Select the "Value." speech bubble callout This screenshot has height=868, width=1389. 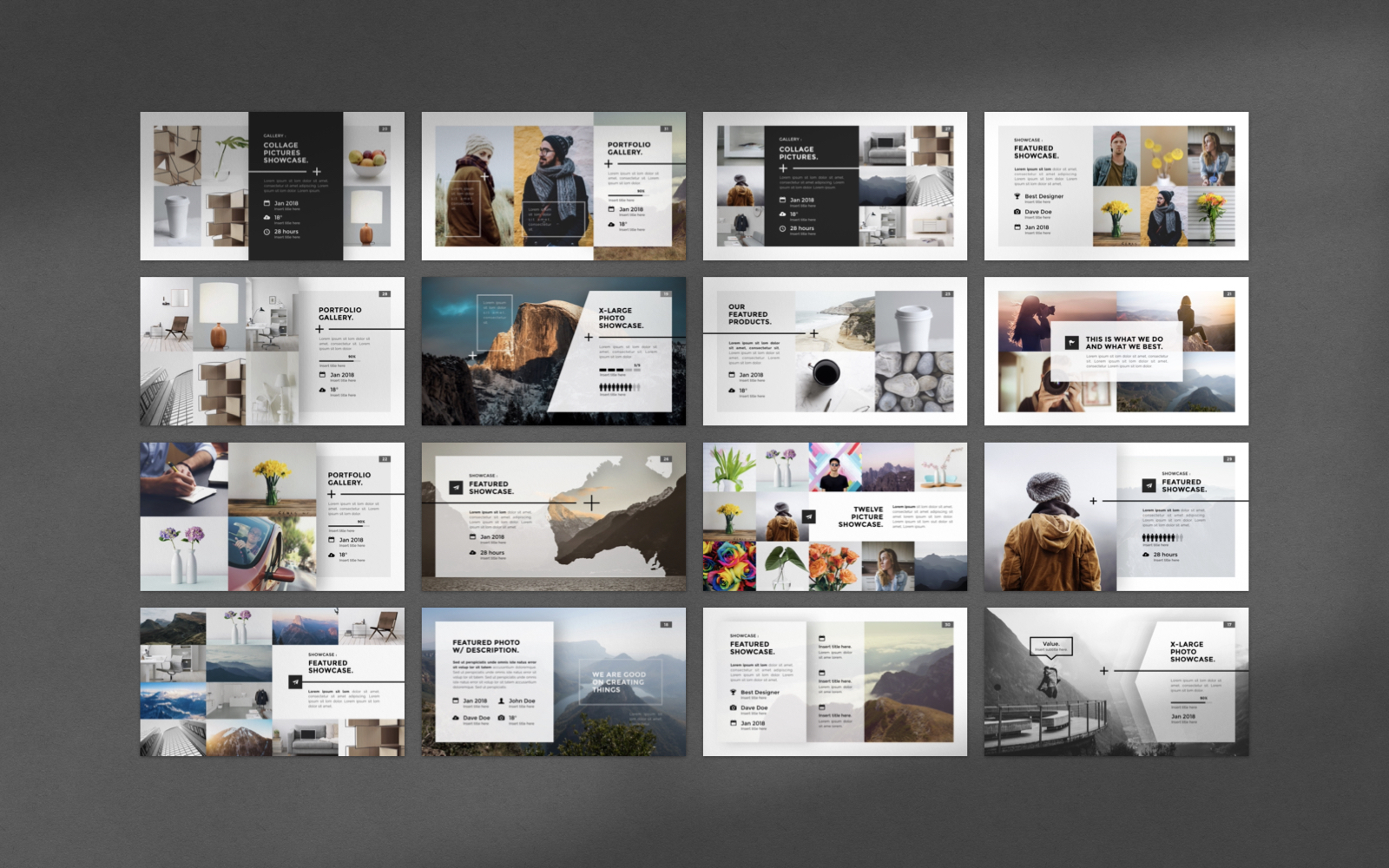pyautogui.click(x=1051, y=646)
